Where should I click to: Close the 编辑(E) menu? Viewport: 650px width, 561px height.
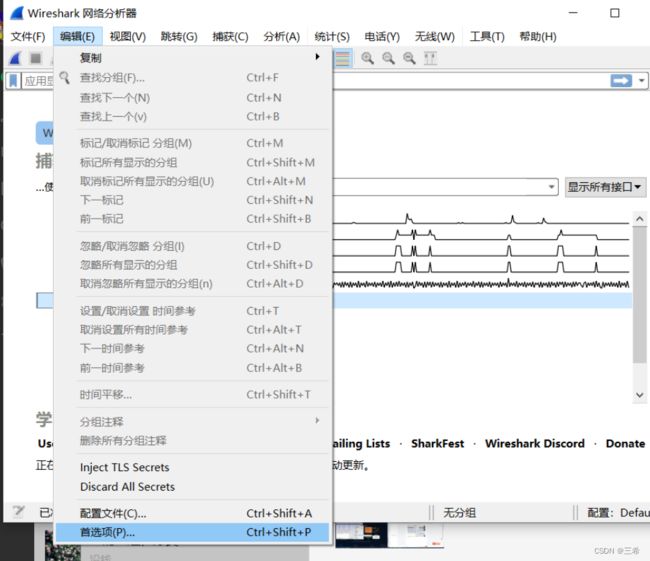pyautogui.click(x=77, y=37)
